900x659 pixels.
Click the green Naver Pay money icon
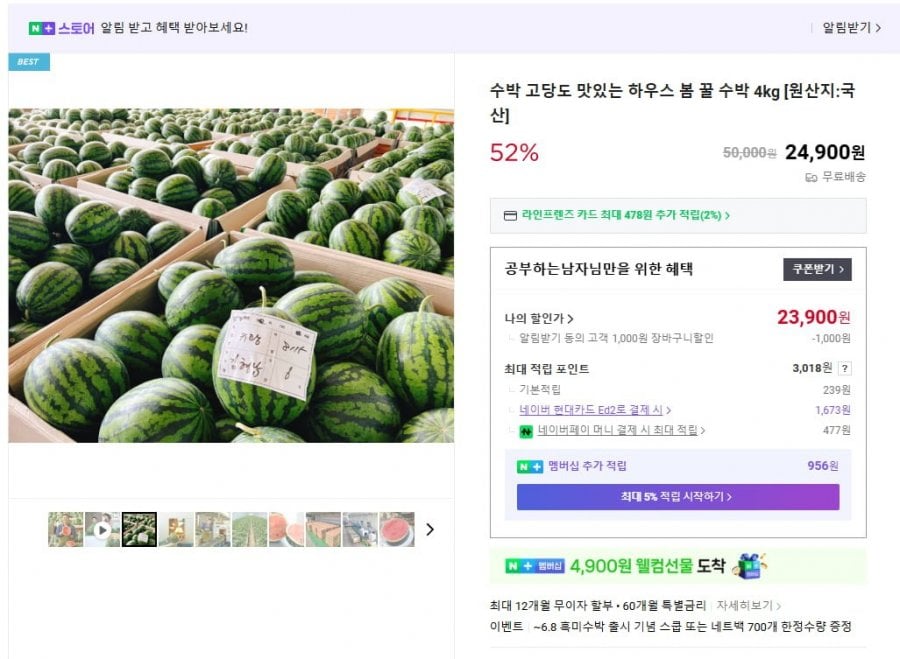tap(525, 431)
